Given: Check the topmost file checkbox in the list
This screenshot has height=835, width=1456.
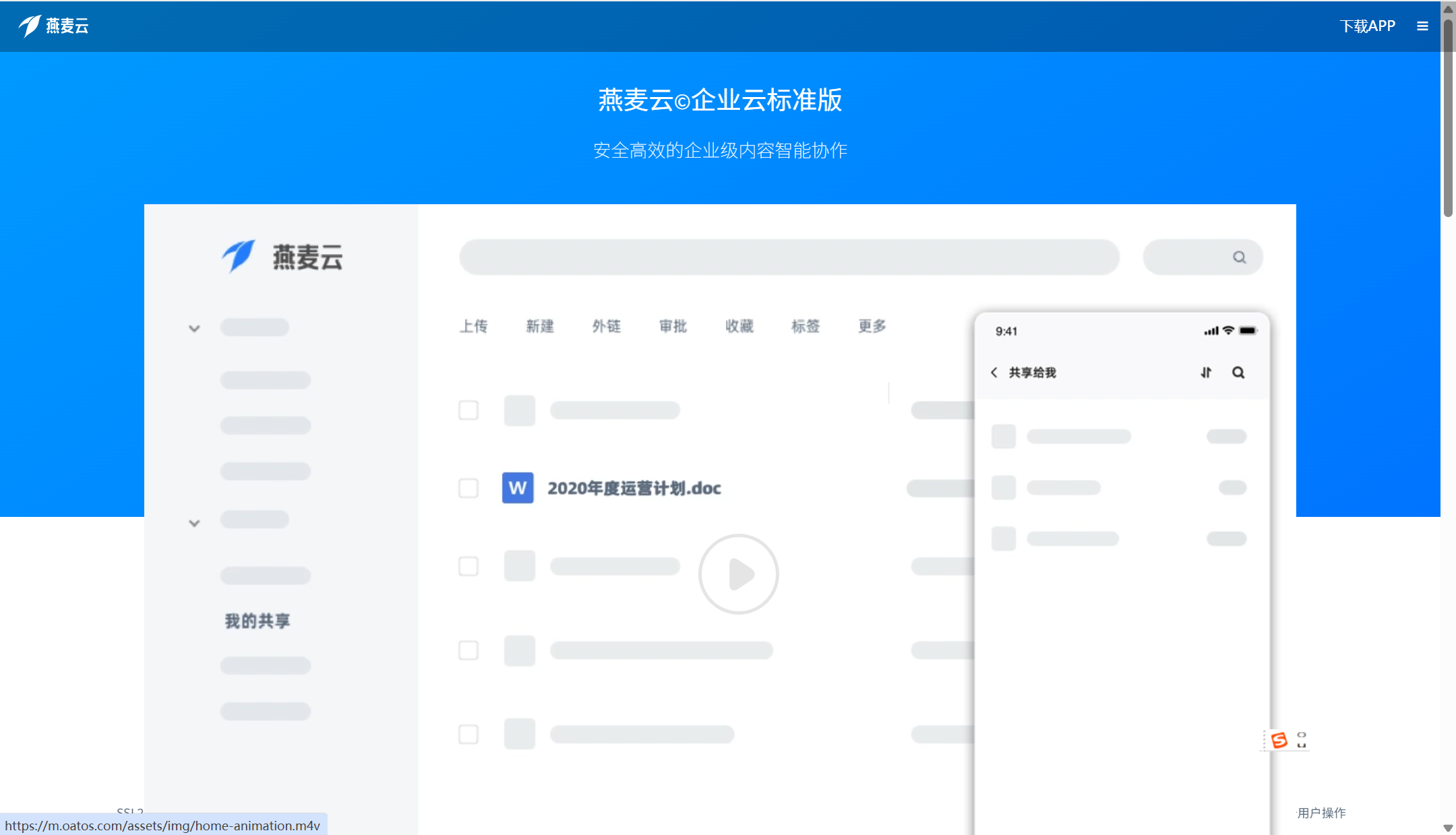Looking at the screenshot, I should (468, 410).
